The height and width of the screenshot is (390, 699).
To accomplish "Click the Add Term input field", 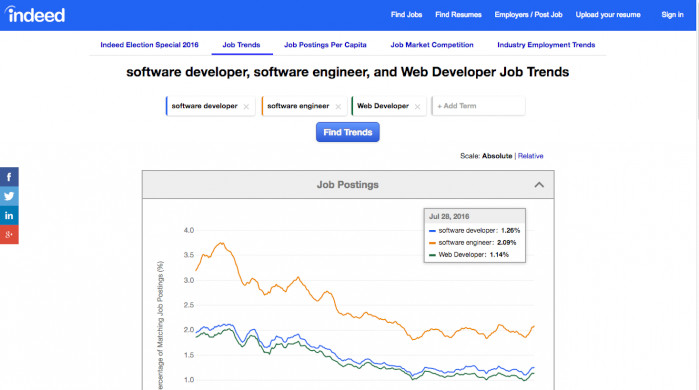I will [478, 106].
